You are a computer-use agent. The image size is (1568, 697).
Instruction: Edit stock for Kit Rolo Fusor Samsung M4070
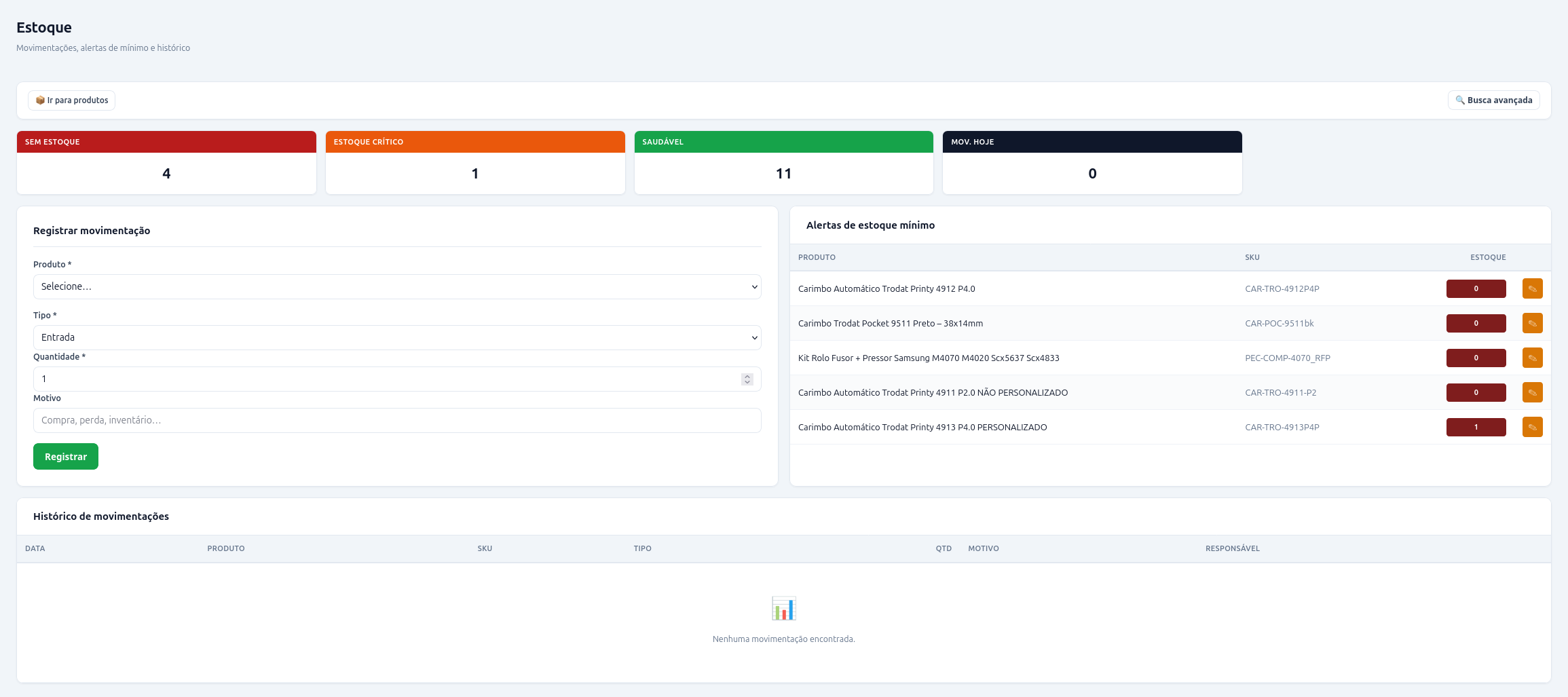[1532, 358]
